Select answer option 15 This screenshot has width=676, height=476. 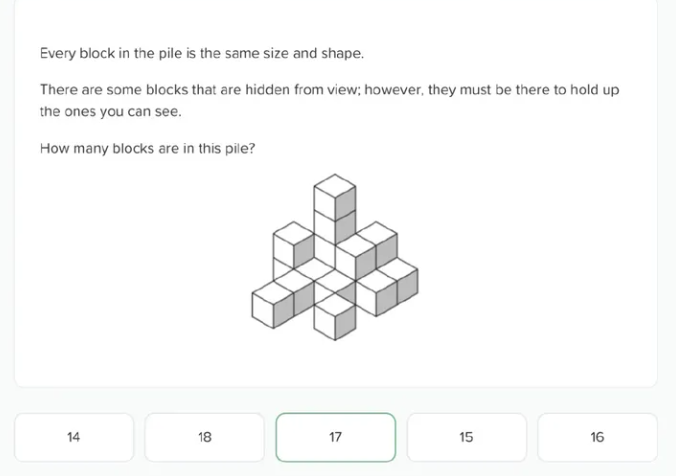pyautogui.click(x=466, y=437)
